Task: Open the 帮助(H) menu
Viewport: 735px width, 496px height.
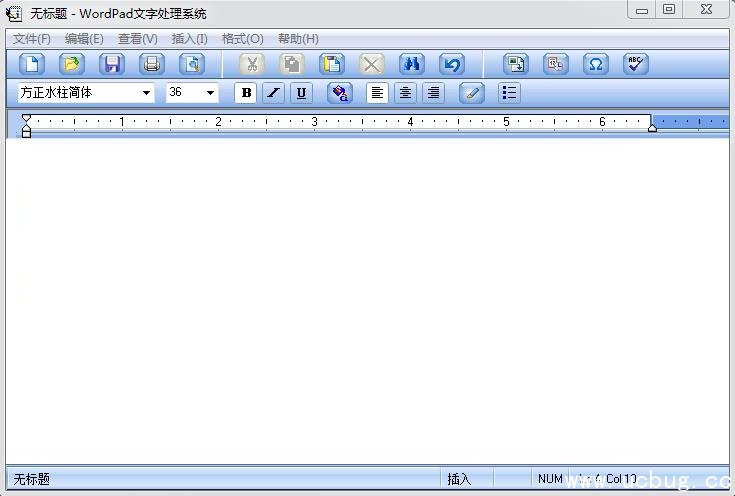Action: tap(298, 39)
